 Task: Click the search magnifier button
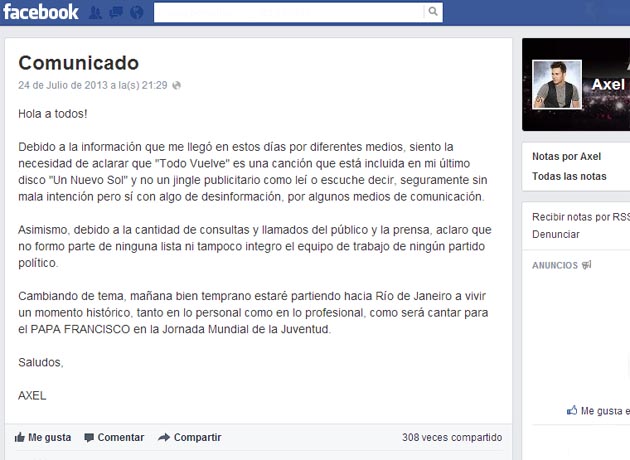click(x=433, y=12)
